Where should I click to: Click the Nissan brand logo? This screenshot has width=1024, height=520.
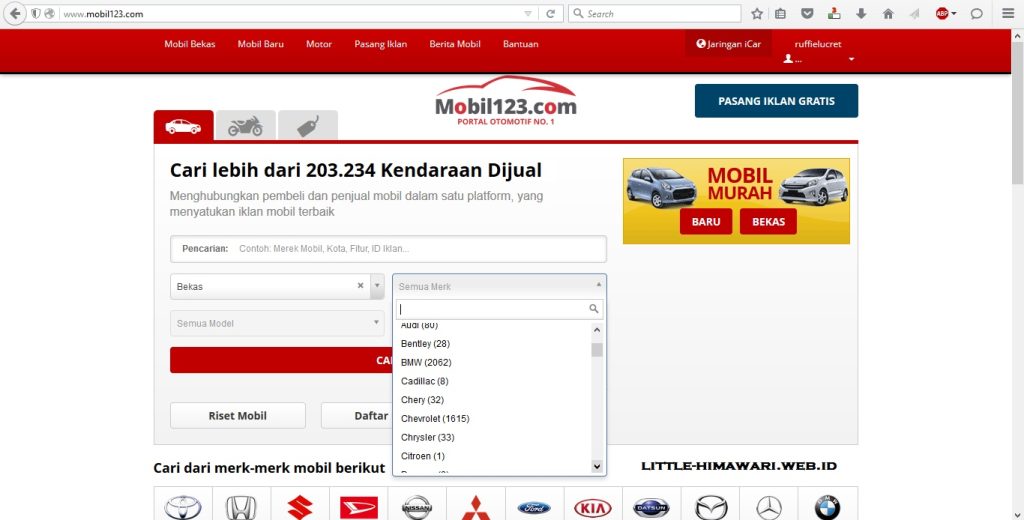417,506
